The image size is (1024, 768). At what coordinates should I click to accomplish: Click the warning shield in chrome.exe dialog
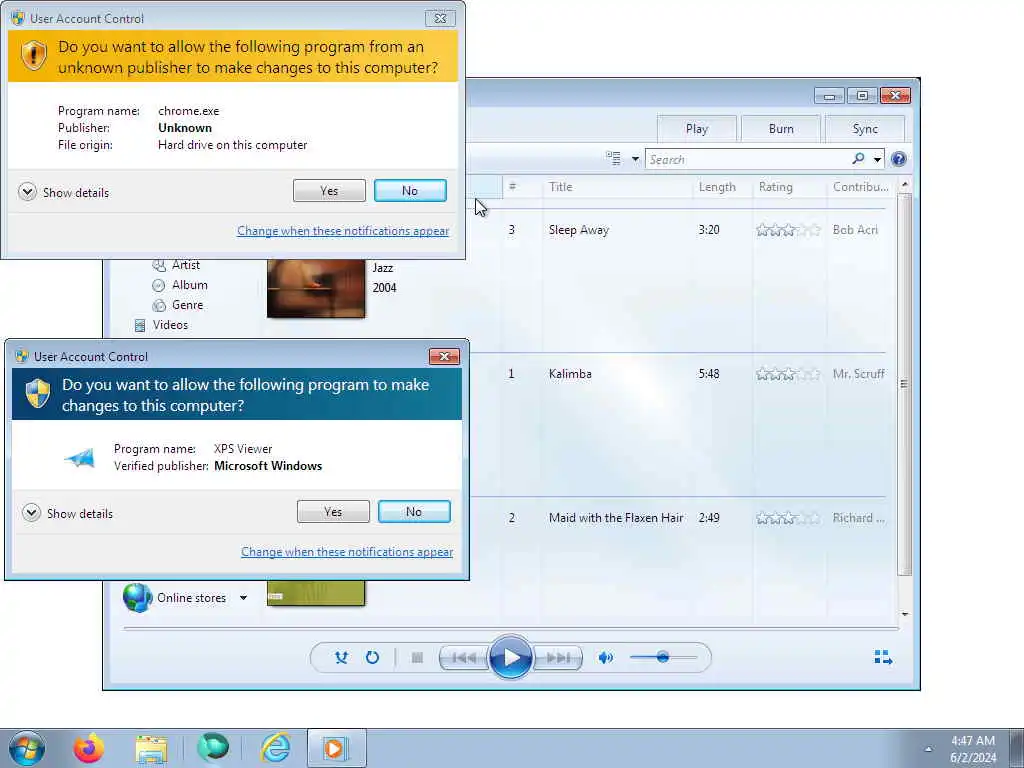point(33,56)
